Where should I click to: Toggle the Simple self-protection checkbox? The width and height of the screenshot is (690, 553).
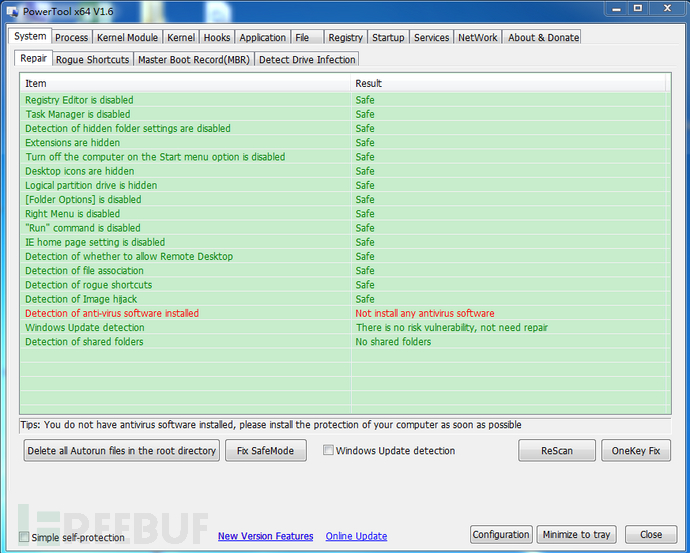pos(24,537)
